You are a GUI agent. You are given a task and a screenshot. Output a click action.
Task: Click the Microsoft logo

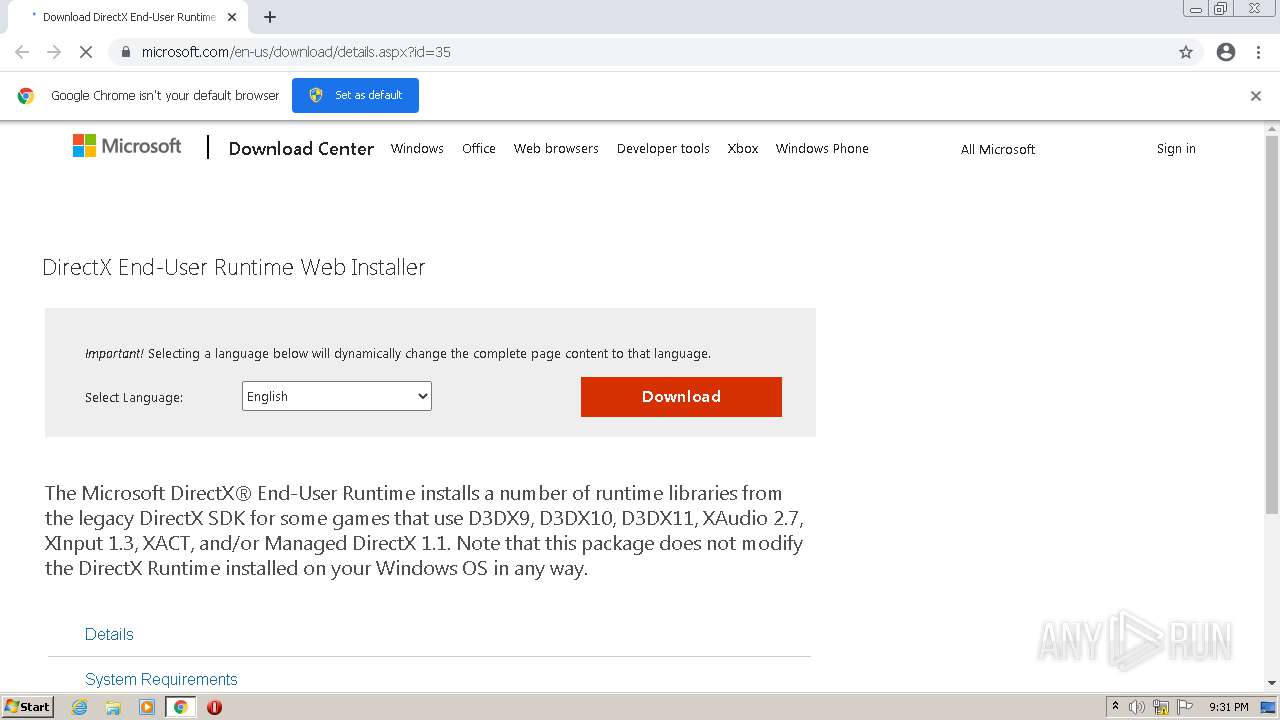point(127,146)
